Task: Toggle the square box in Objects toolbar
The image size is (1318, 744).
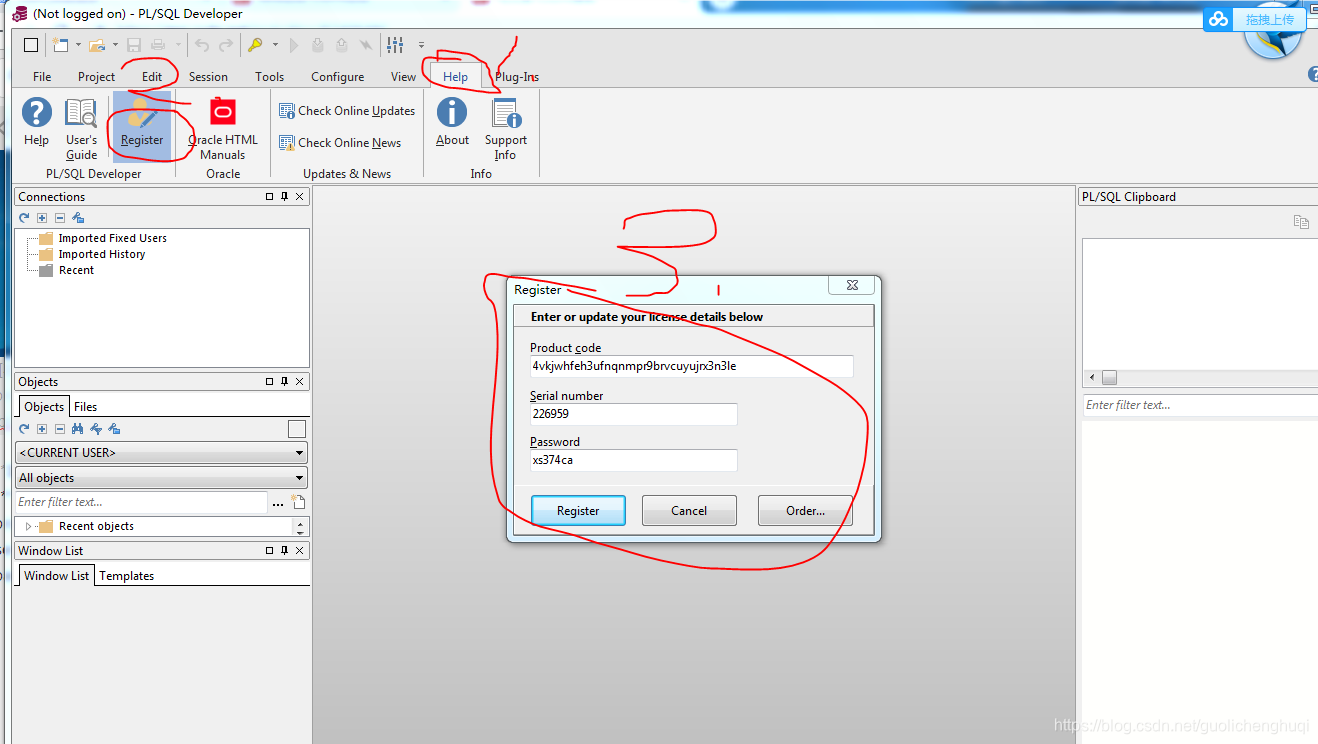Action: pos(297,429)
